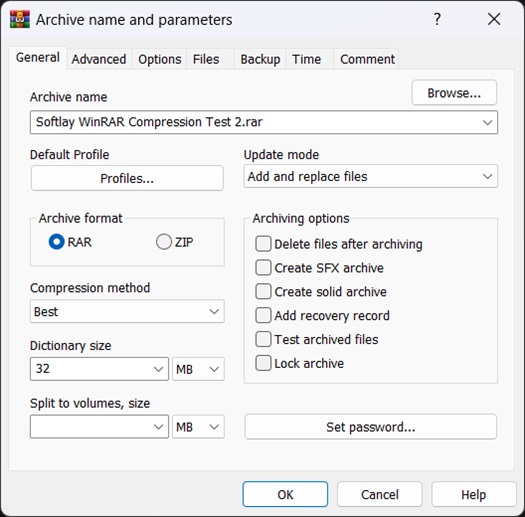525x517 pixels.
Task: Open the Update mode dropdown
Action: point(371,176)
